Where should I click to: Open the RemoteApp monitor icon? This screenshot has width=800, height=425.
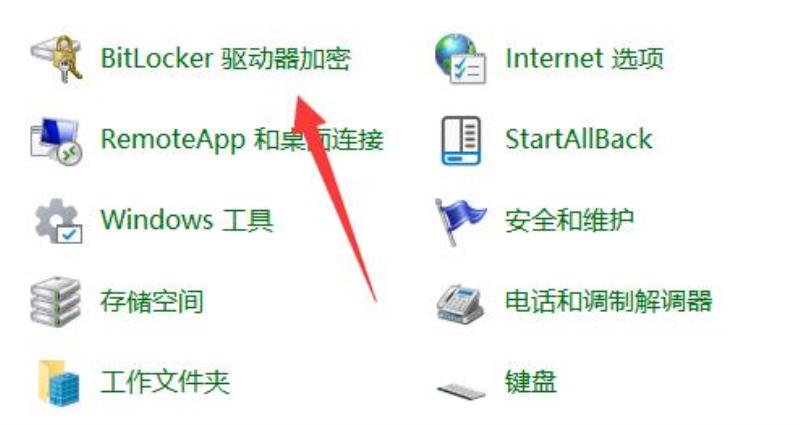tap(56, 140)
